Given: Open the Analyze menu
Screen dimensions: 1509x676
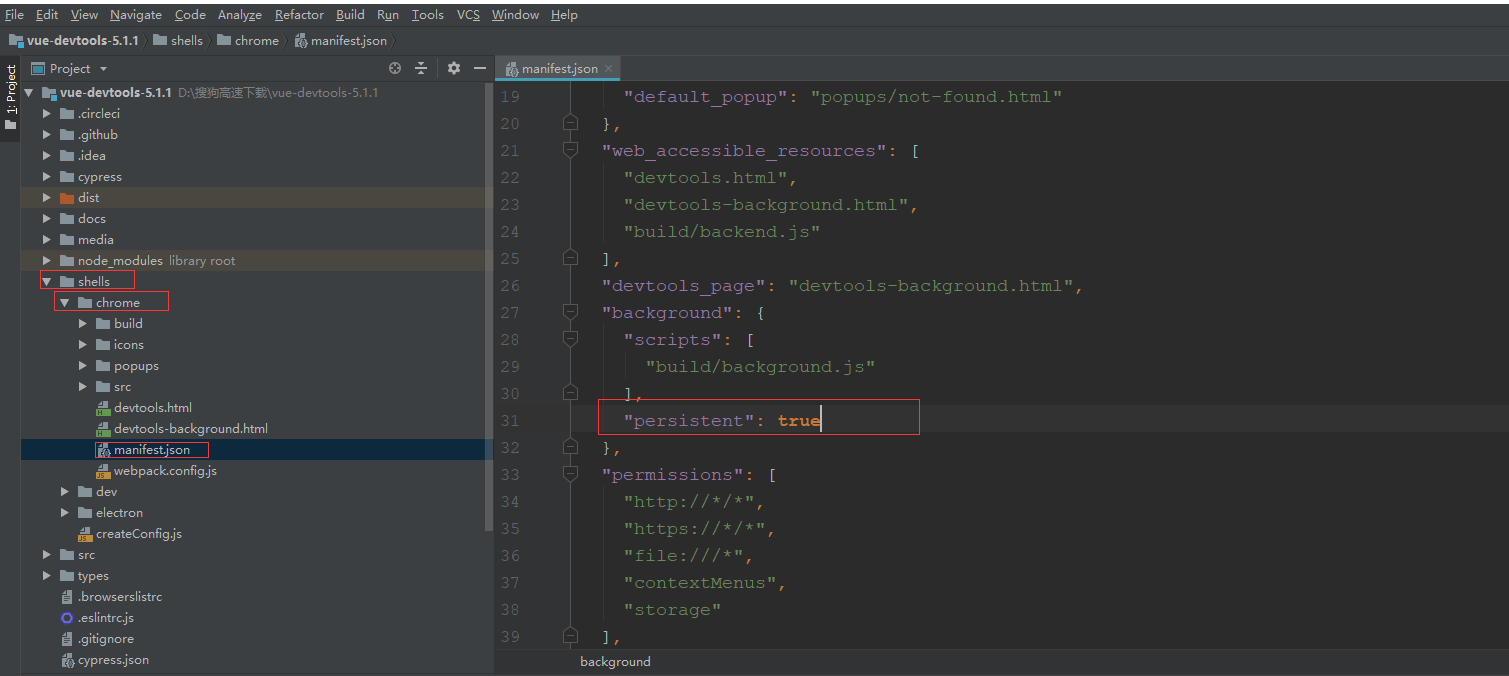Looking at the screenshot, I should (240, 14).
